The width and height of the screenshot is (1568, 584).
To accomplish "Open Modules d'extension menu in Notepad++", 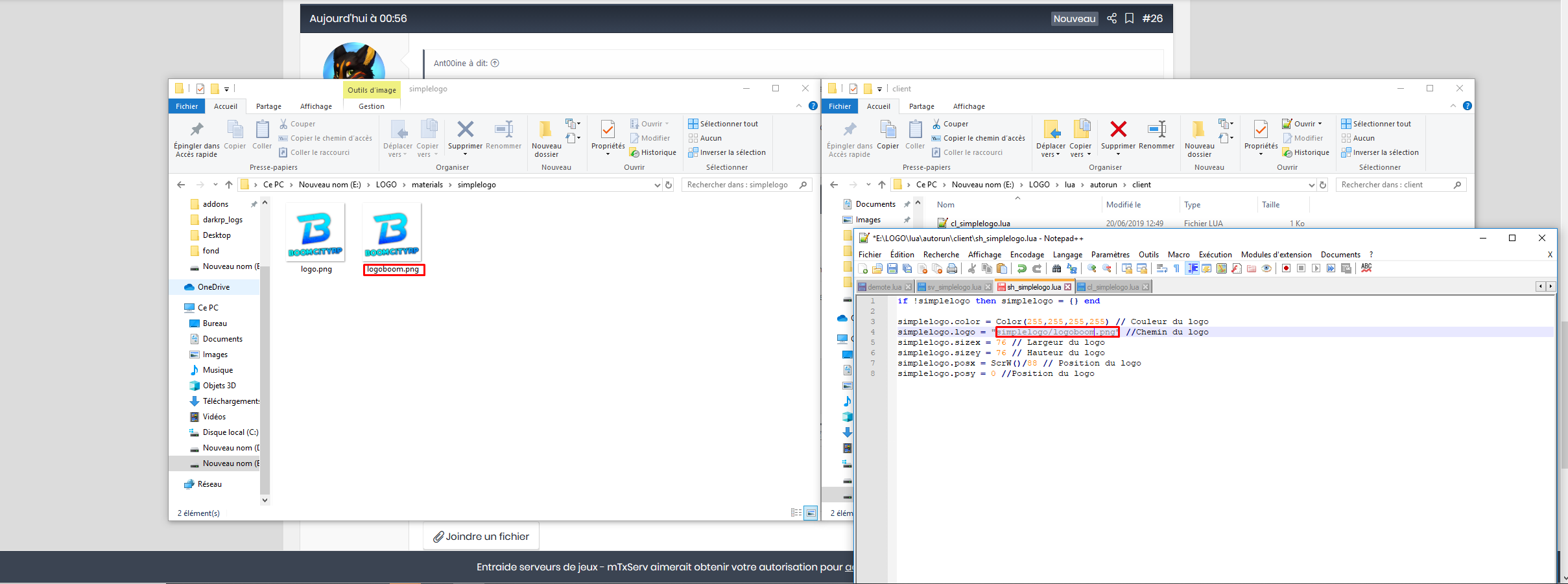I will tap(1276, 255).
